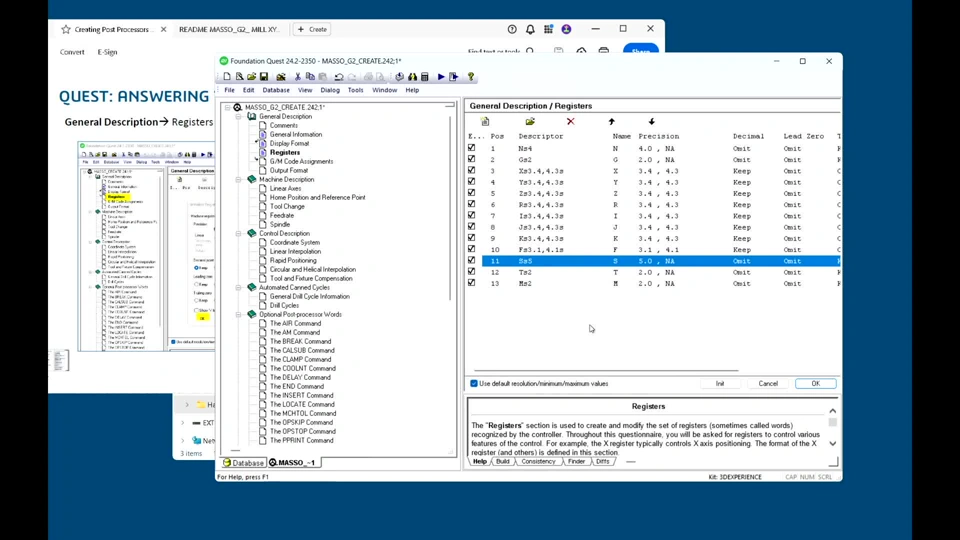Click the Init button
960x540 pixels.
click(x=720, y=384)
